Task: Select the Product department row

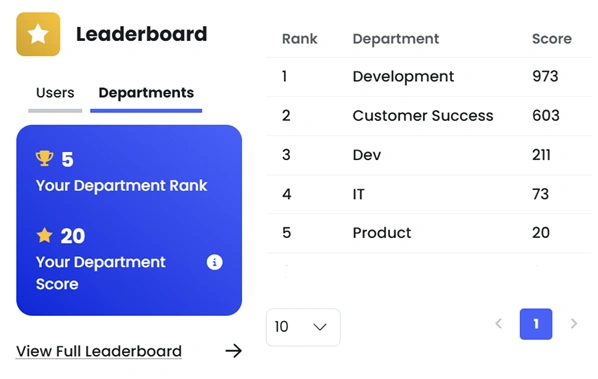Action: [x=429, y=233]
